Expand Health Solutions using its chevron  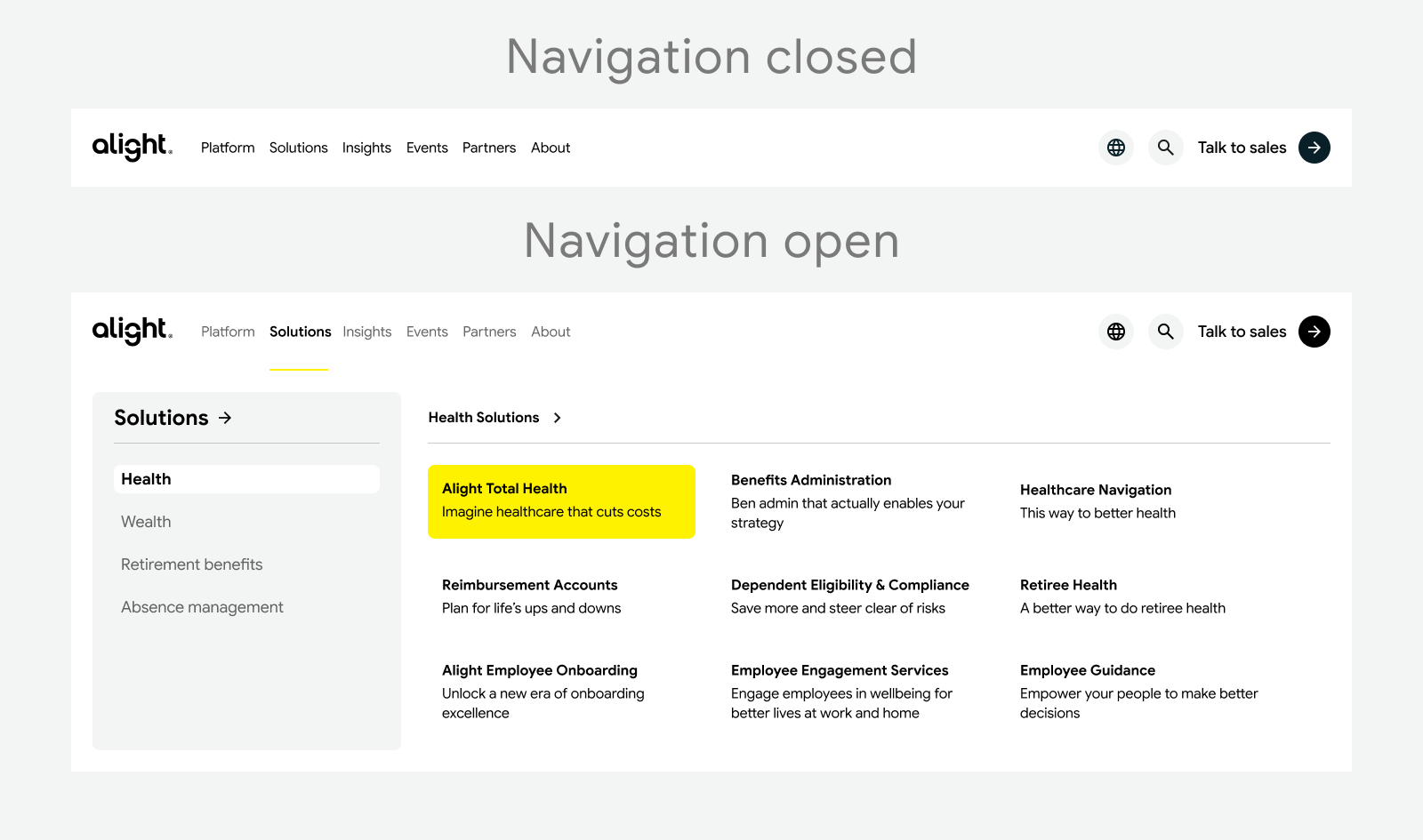click(x=558, y=418)
